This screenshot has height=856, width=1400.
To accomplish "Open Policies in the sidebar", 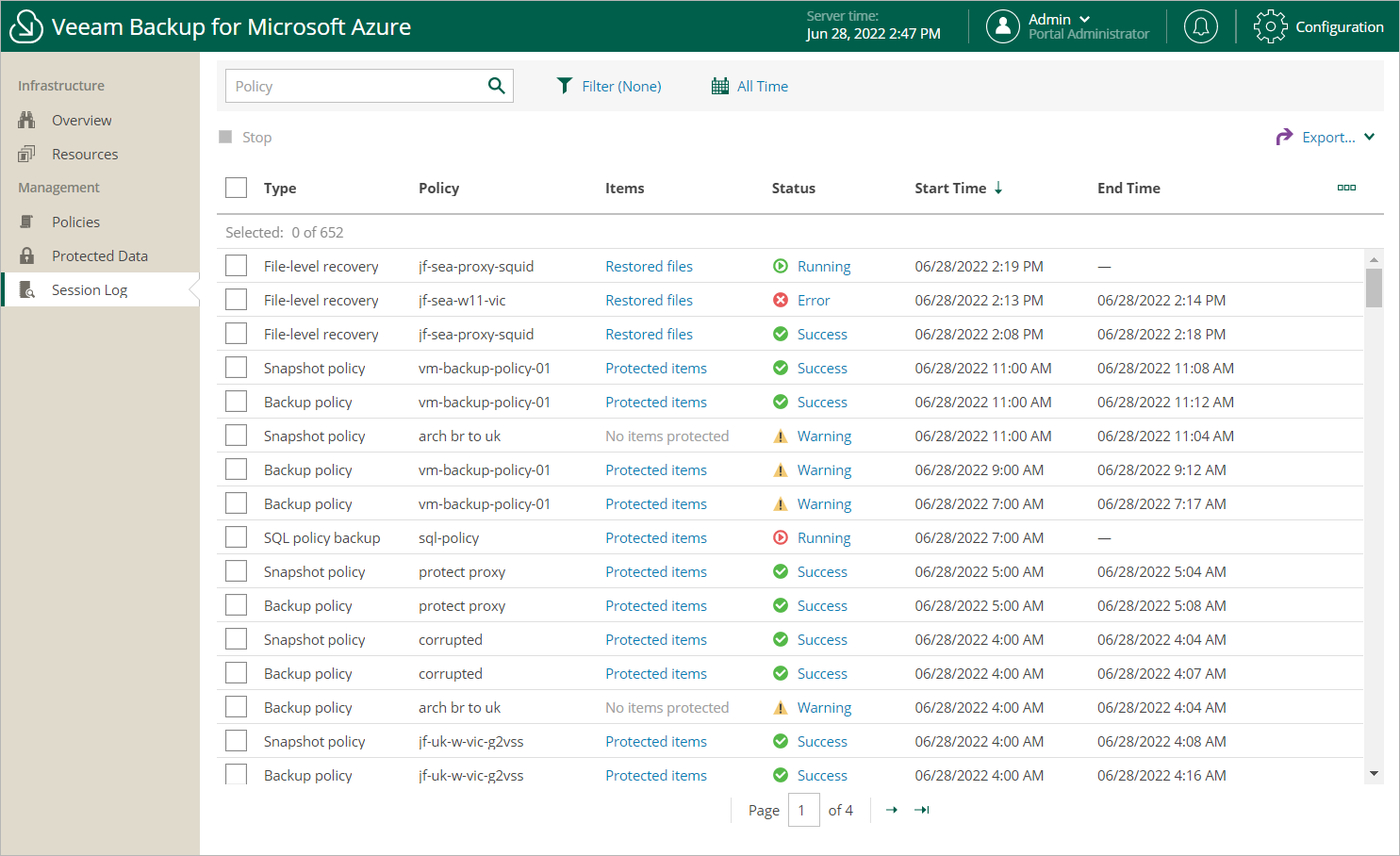I will pos(75,222).
